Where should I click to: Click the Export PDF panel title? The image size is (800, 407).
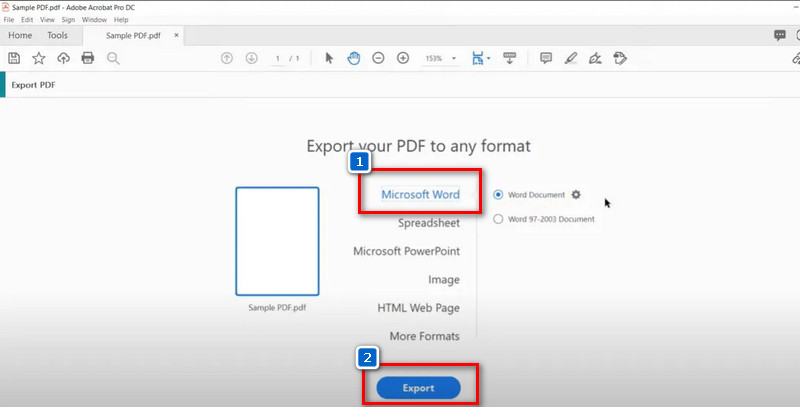[33, 85]
